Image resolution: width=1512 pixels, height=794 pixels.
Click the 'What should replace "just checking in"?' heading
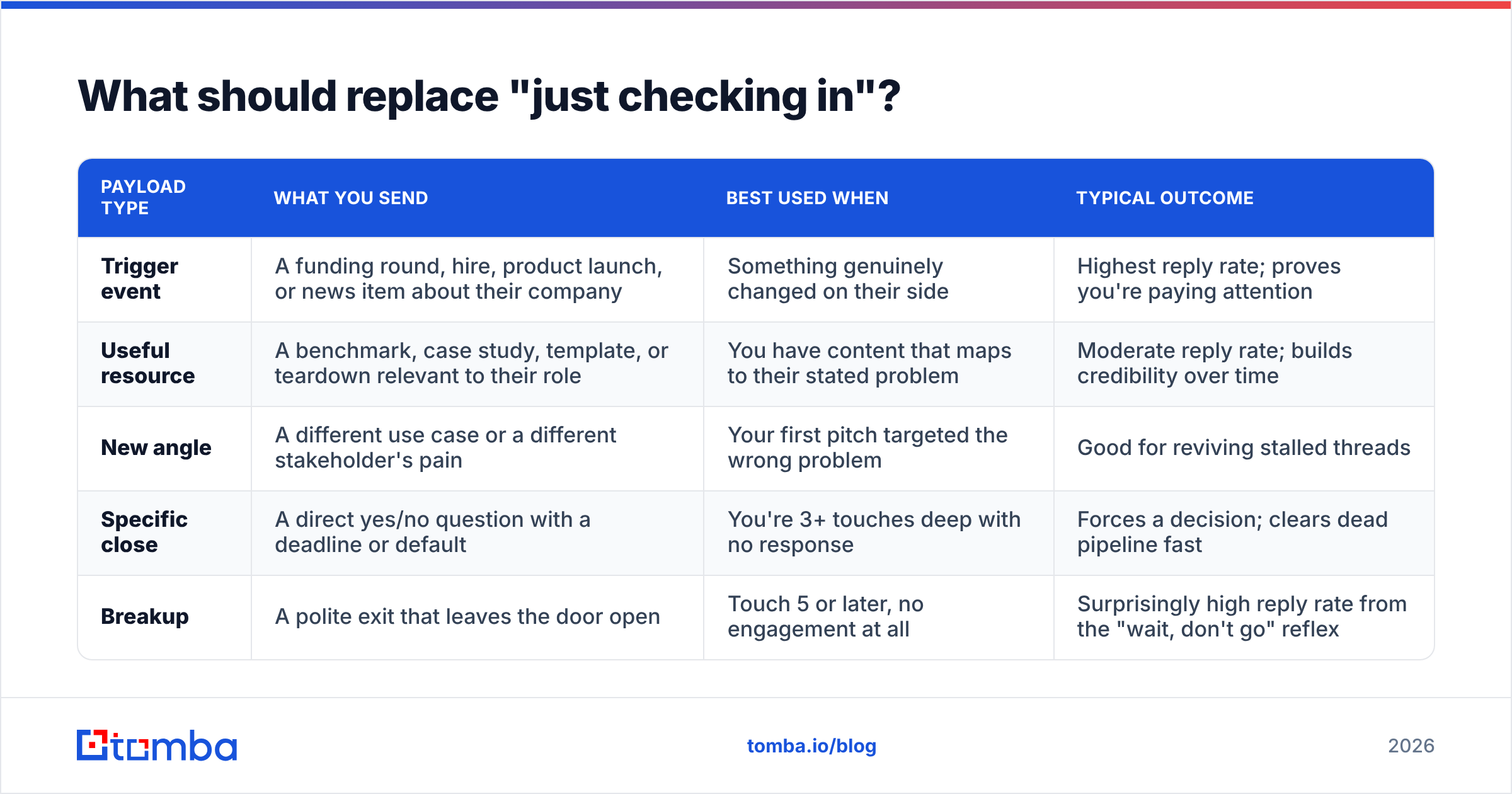click(x=490, y=96)
